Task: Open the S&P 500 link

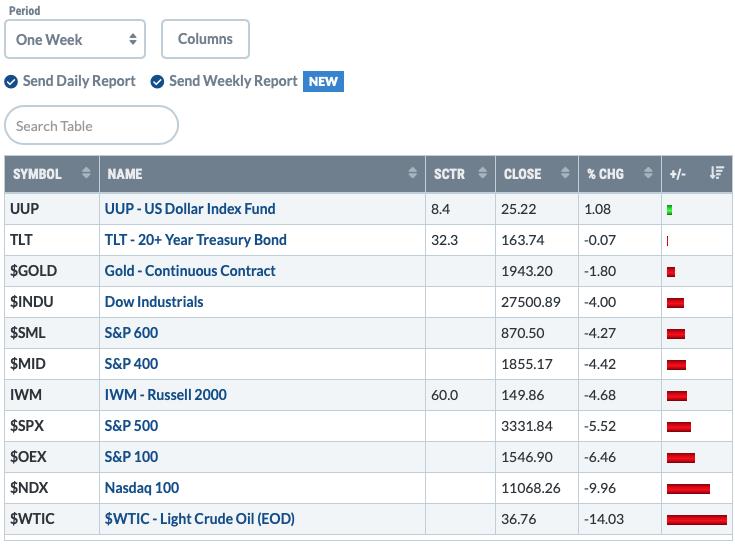Action: pyautogui.click(x=131, y=425)
